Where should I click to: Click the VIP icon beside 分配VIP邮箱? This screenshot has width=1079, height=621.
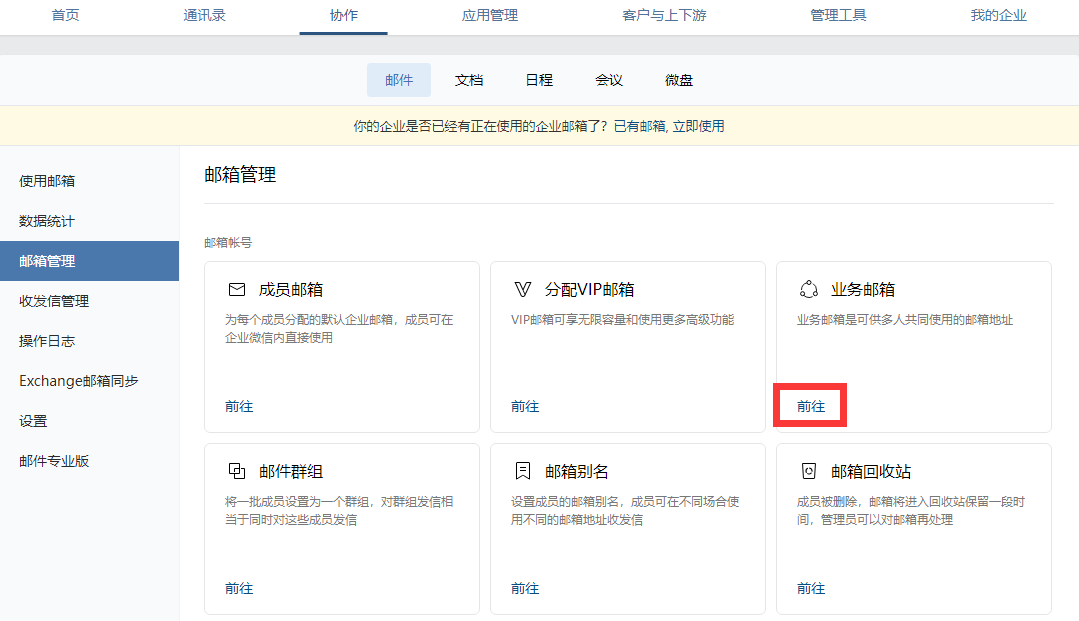(523, 290)
